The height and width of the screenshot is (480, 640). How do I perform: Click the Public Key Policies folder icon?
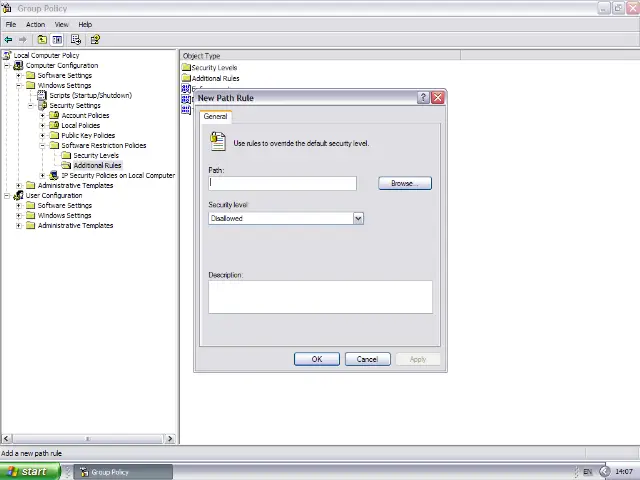click(x=54, y=135)
